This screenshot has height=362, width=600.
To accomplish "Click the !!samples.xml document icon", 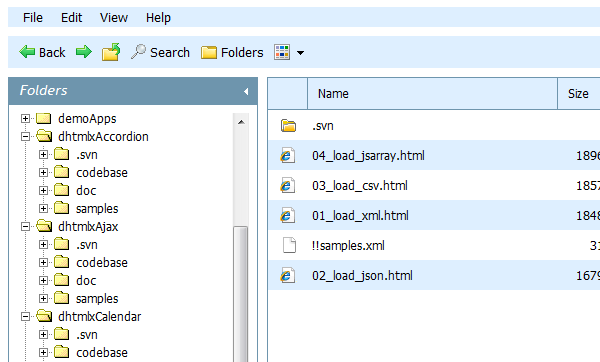I will [x=289, y=245].
